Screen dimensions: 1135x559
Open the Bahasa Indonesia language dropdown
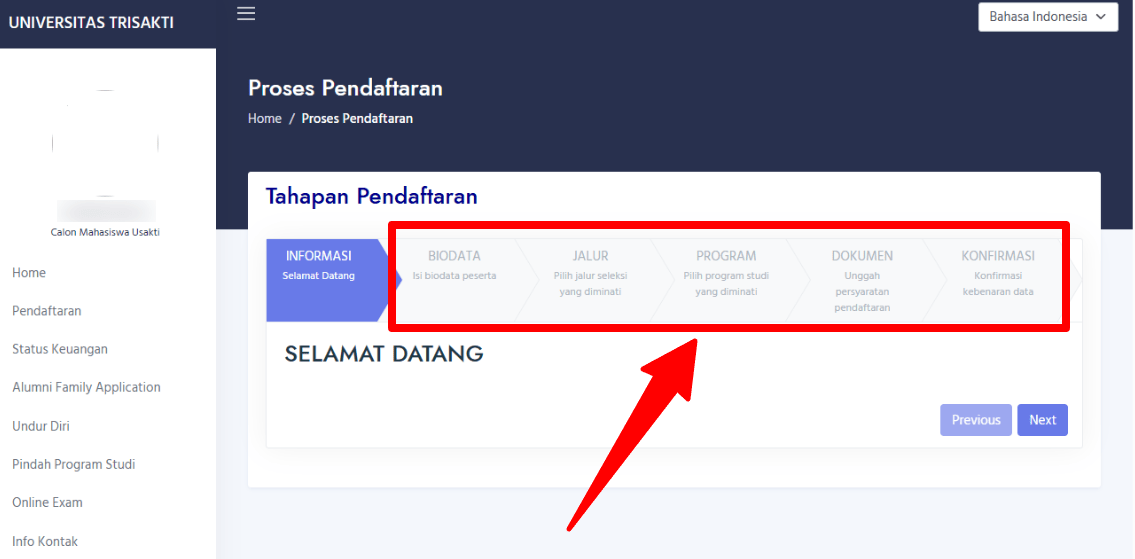pyautogui.click(x=1047, y=17)
